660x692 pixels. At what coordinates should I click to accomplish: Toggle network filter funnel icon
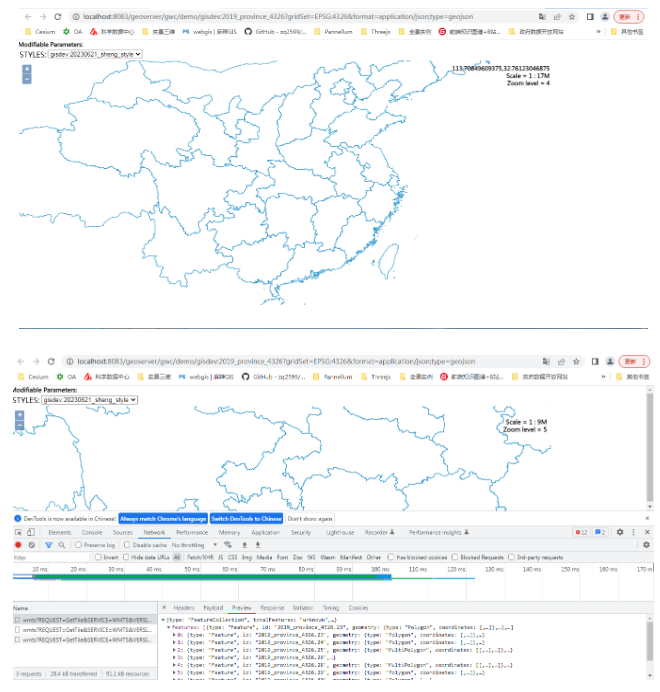tap(49, 545)
